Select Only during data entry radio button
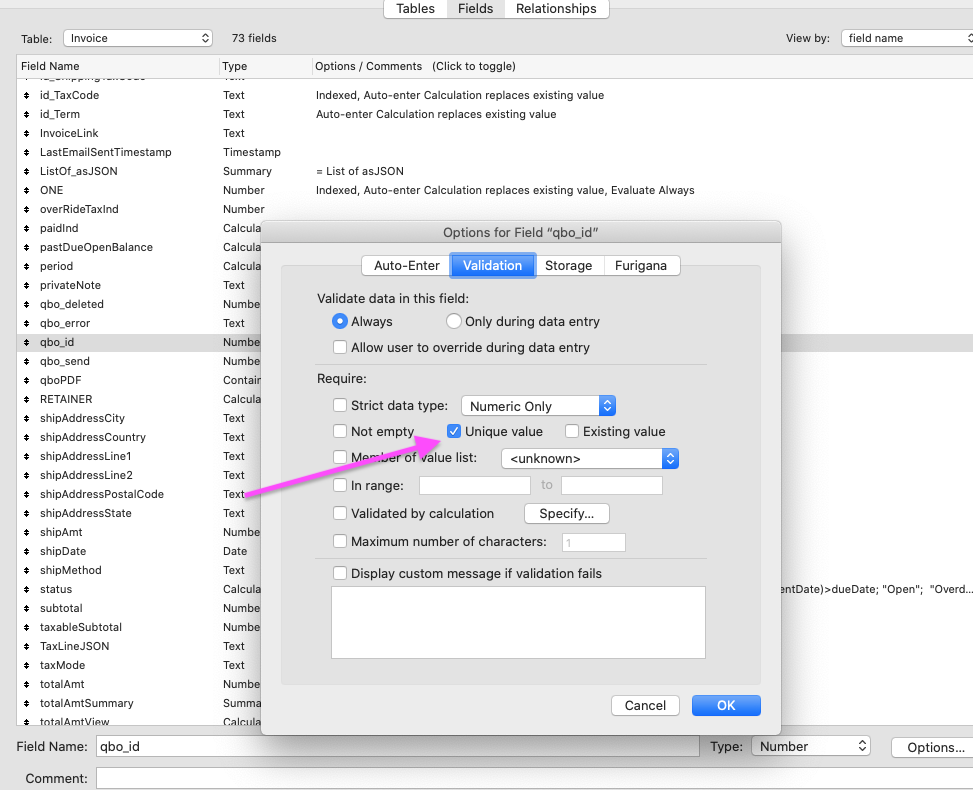This screenshot has height=790, width=973. click(x=454, y=321)
